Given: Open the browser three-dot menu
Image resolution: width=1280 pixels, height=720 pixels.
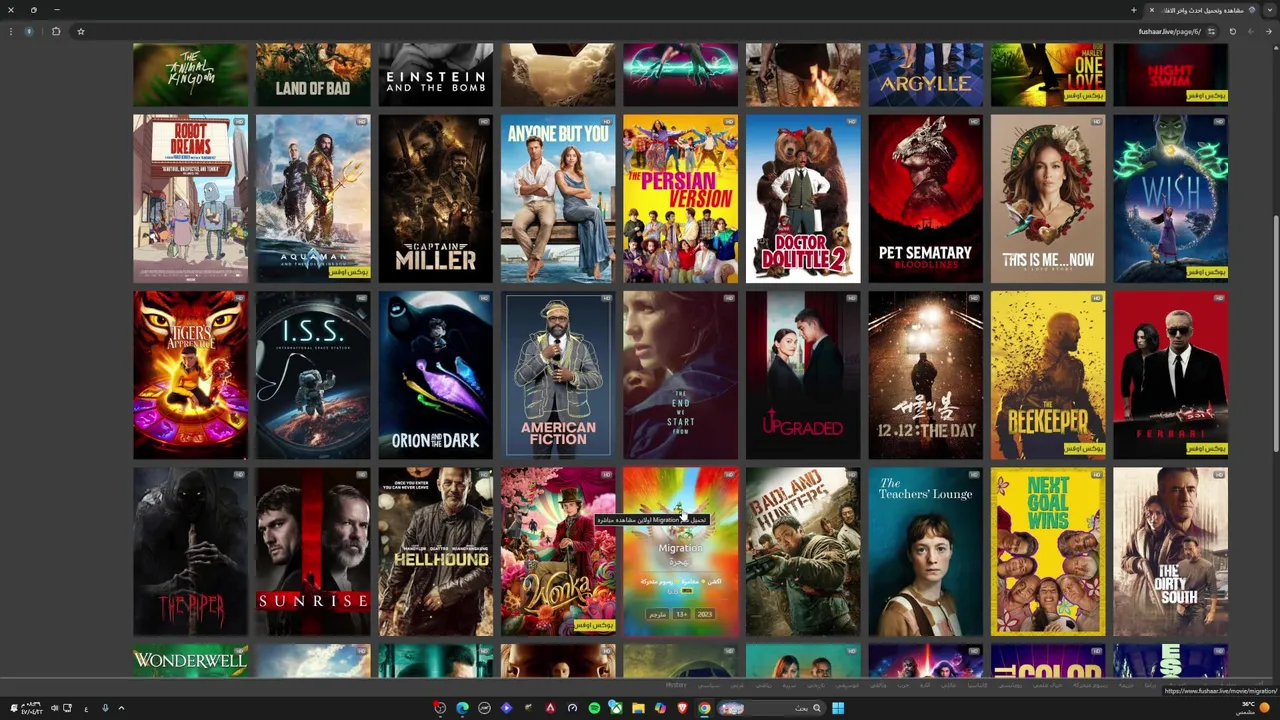Looking at the screenshot, I should tap(10, 31).
